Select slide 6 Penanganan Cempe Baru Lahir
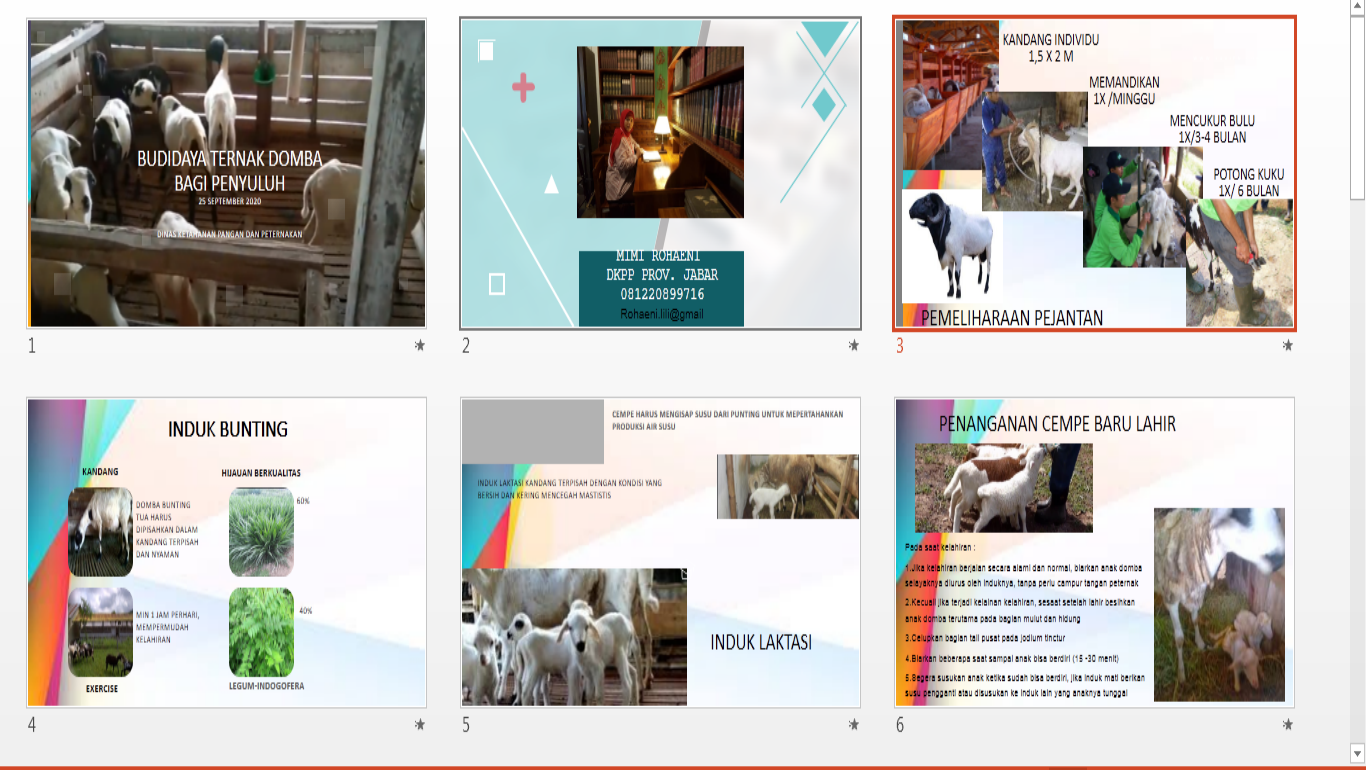Screen dimensions: 1366x770 click(x=1094, y=553)
